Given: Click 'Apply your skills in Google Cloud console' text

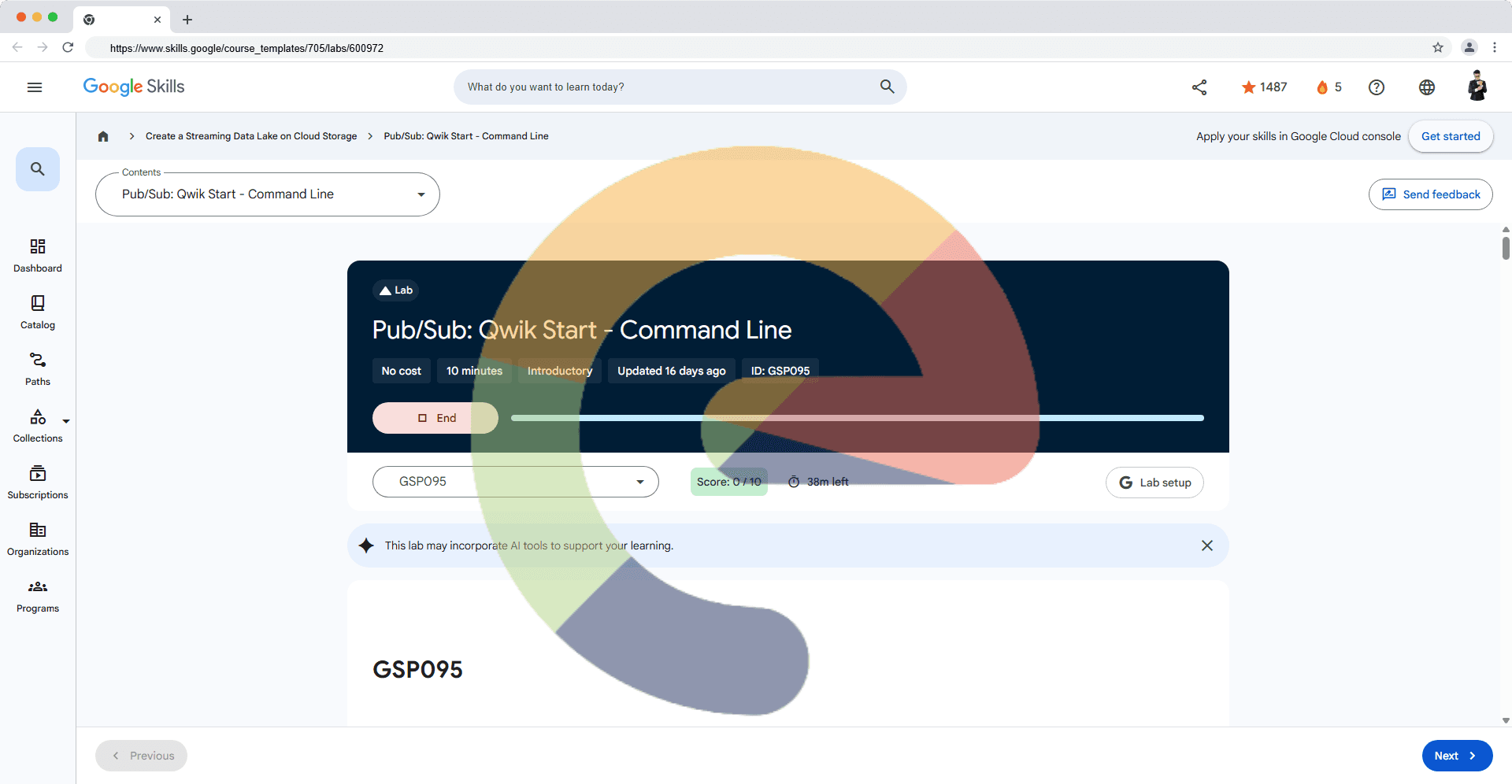Looking at the screenshot, I should point(1299,136).
